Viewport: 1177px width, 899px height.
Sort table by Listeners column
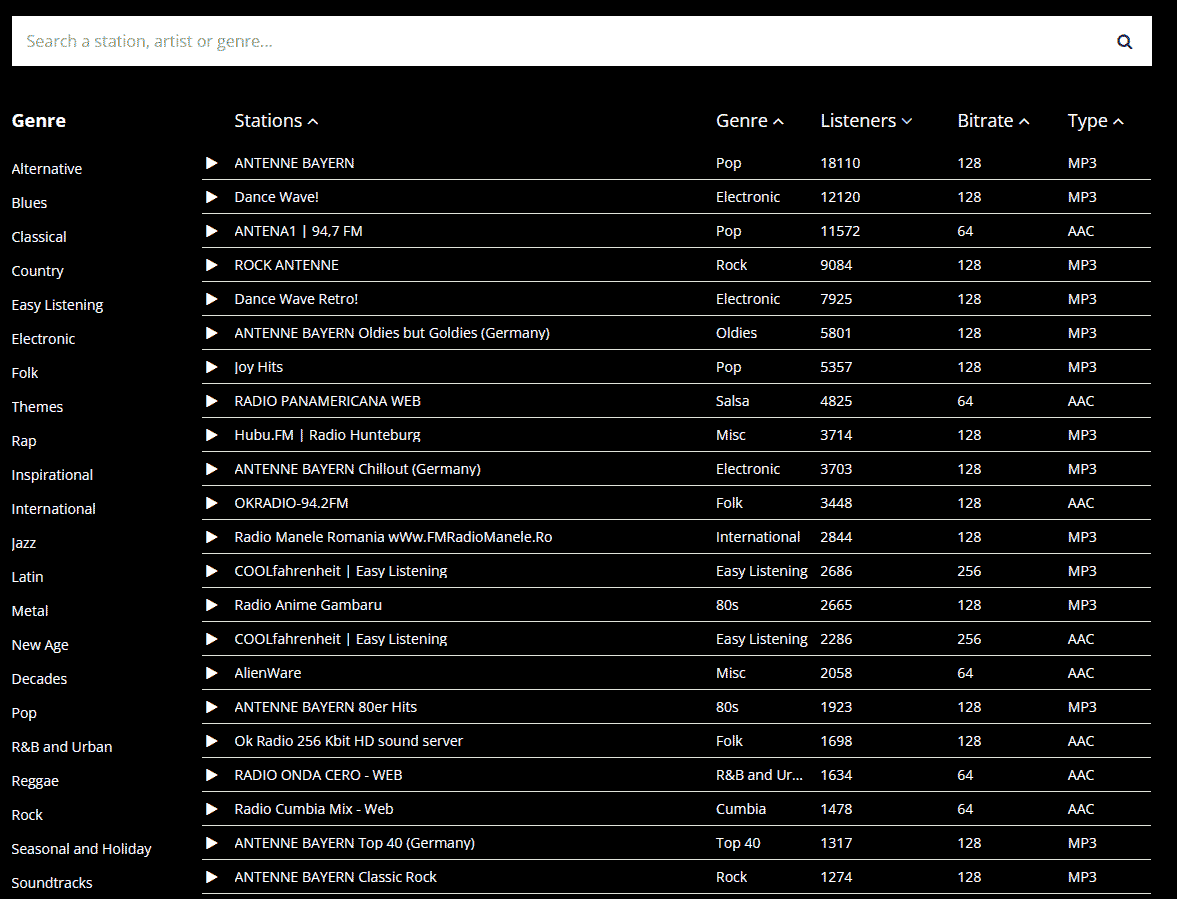pyautogui.click(x=866, y=121)
